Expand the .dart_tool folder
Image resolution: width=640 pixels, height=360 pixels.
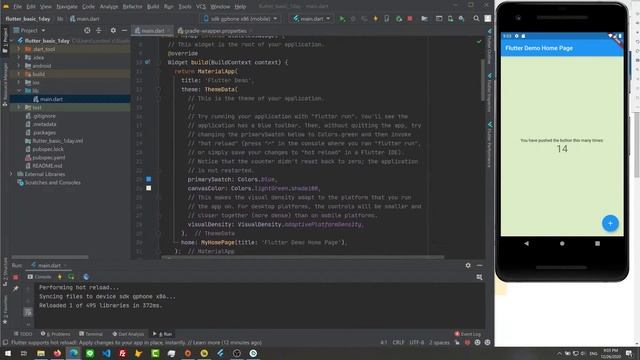click(x=19, y=49)
